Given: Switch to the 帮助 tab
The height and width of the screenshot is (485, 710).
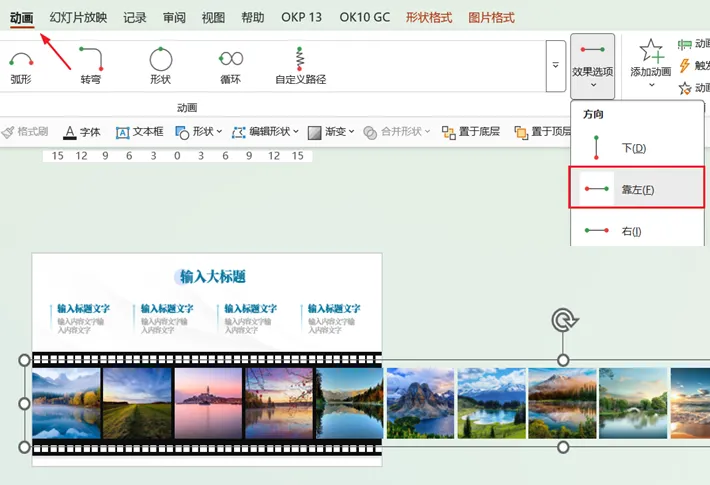Looking at the screenshot, I should tap(253, 18).
